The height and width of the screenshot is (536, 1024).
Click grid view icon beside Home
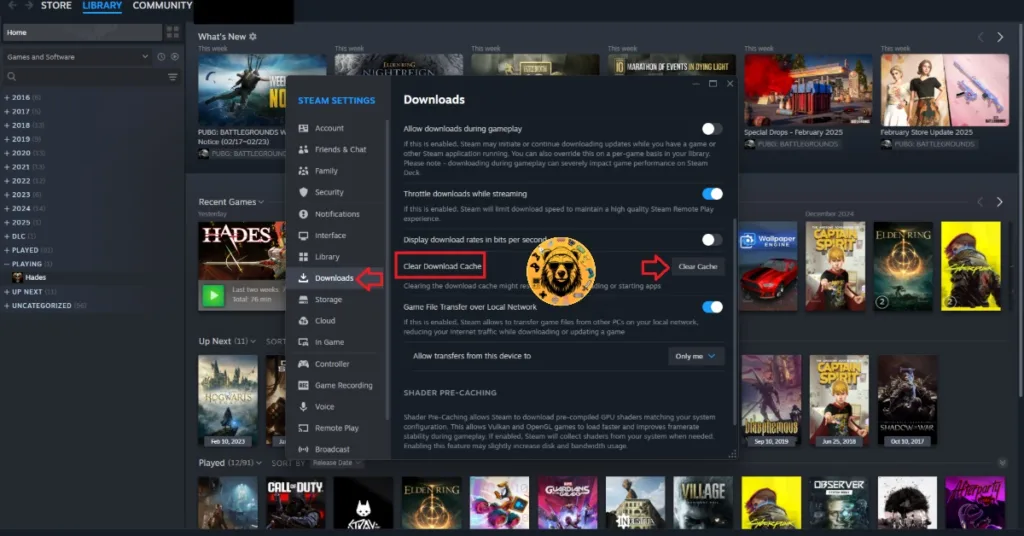coord(172,32)
